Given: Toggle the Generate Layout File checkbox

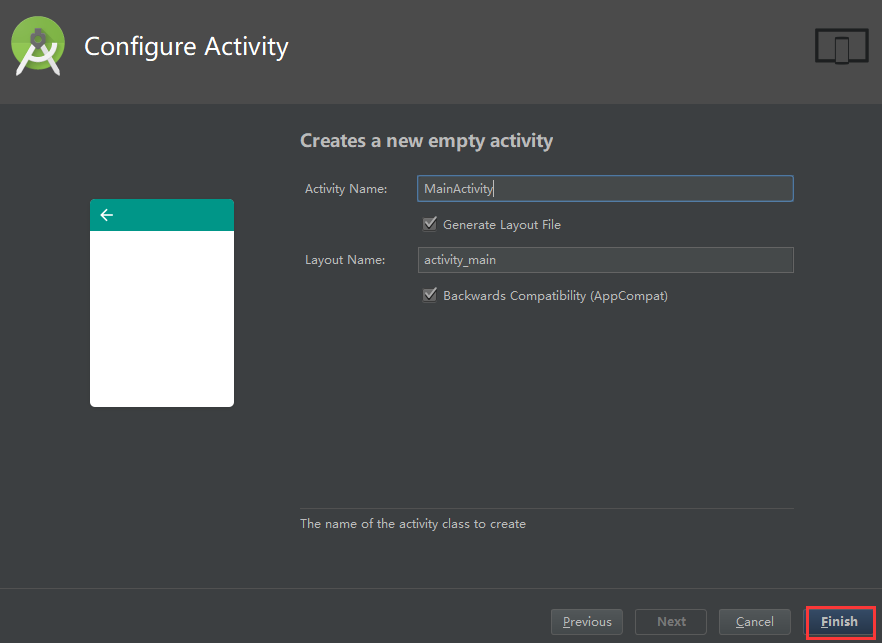Looking at the screenshot, I should 430,224.
